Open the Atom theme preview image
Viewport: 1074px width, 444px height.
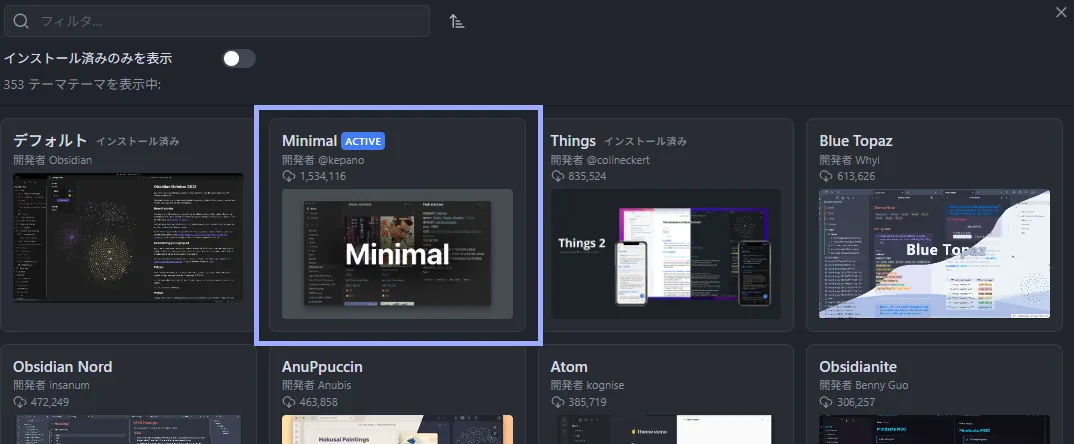666,430
